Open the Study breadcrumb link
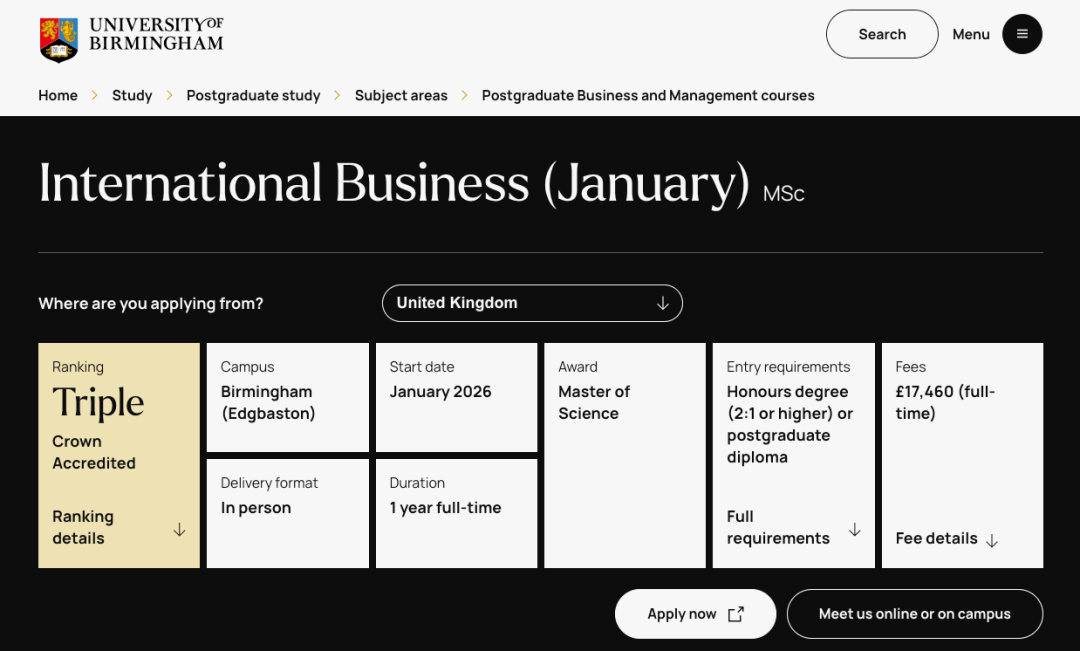The image size is (1080, 651). click(132, 95)
